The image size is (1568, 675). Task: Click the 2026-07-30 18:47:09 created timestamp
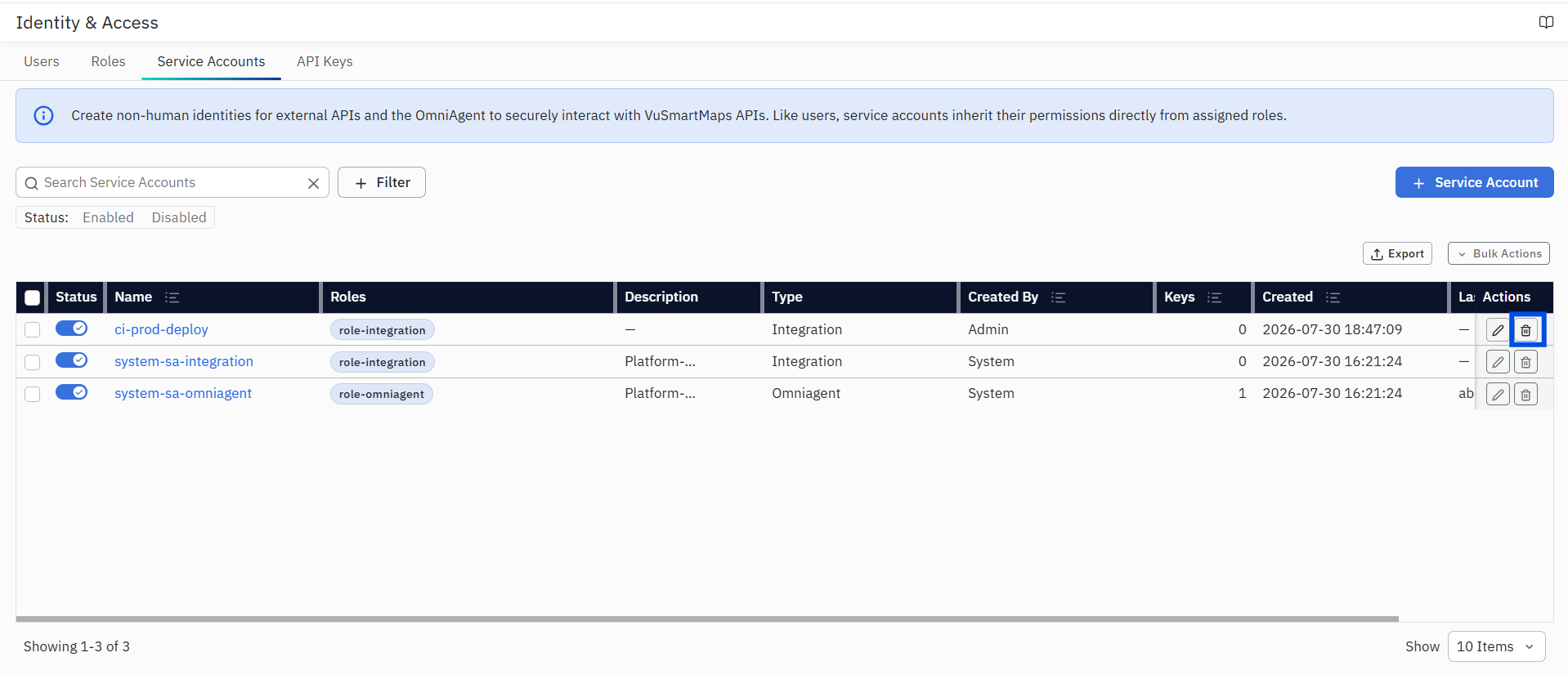pyautogui.click(x=1332, y=329)
